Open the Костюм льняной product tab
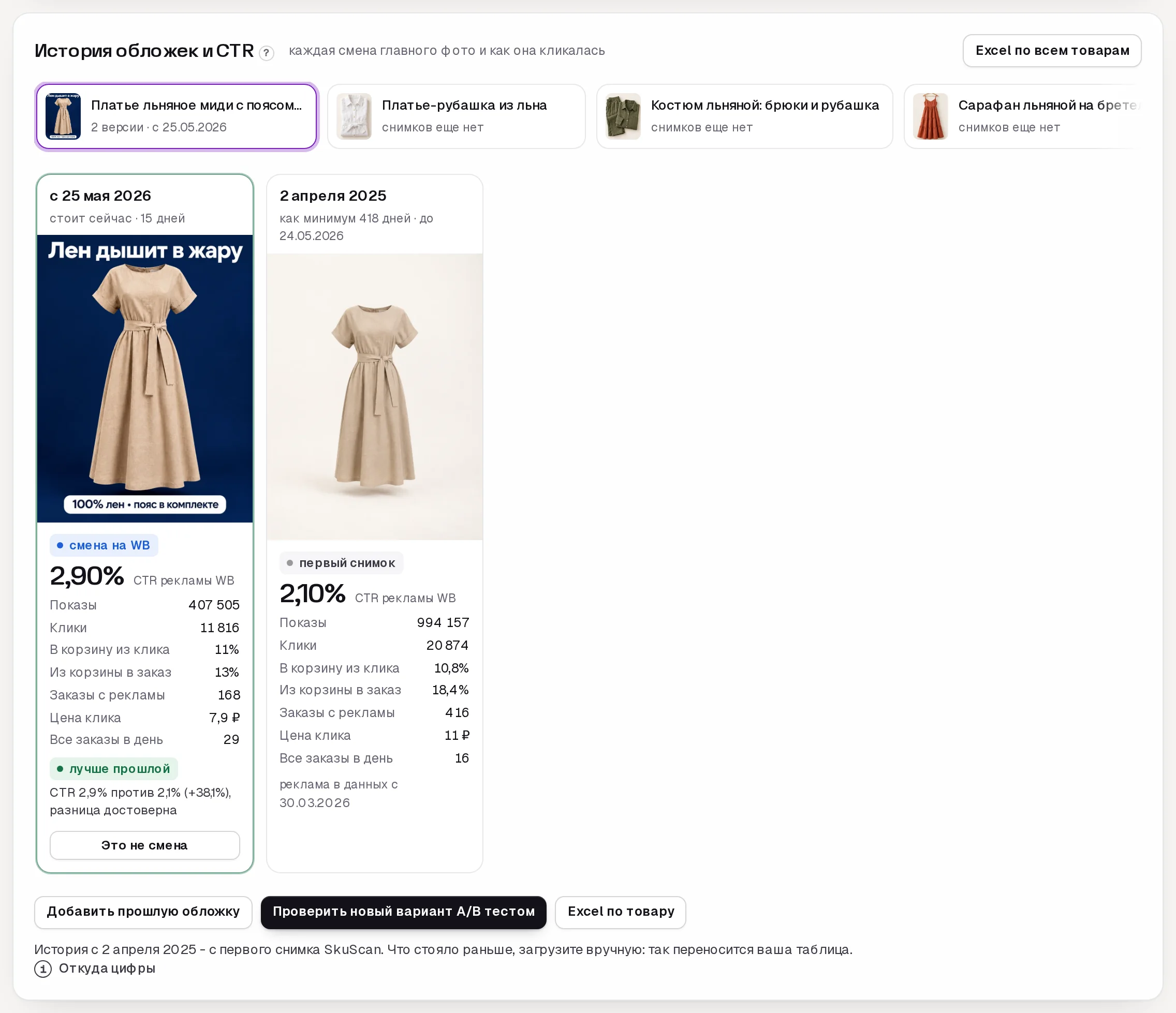The image size is (1176, 1013). tap(745, 116)
